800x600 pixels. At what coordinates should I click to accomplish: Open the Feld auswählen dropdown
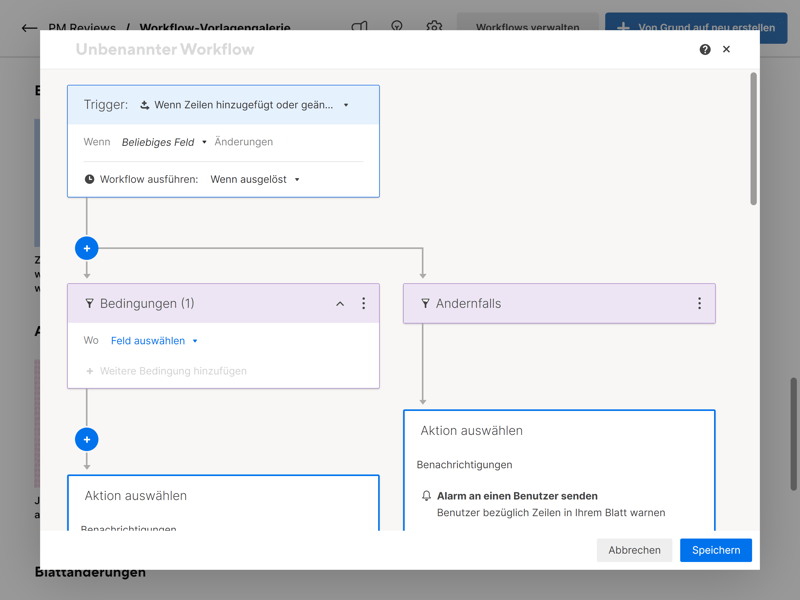[154, 341]
